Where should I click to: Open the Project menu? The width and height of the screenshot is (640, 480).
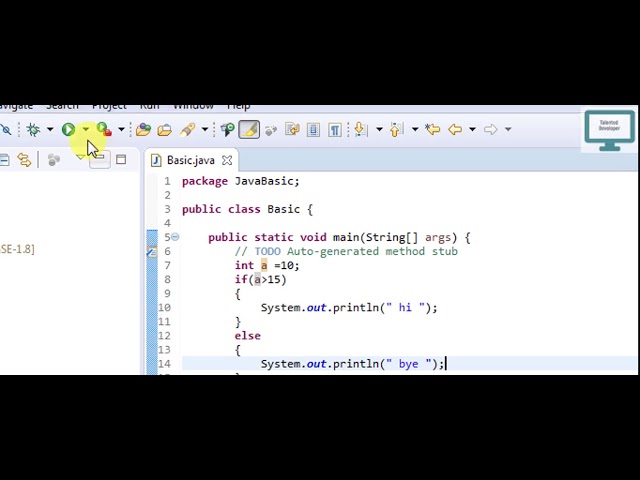[109, 107]
